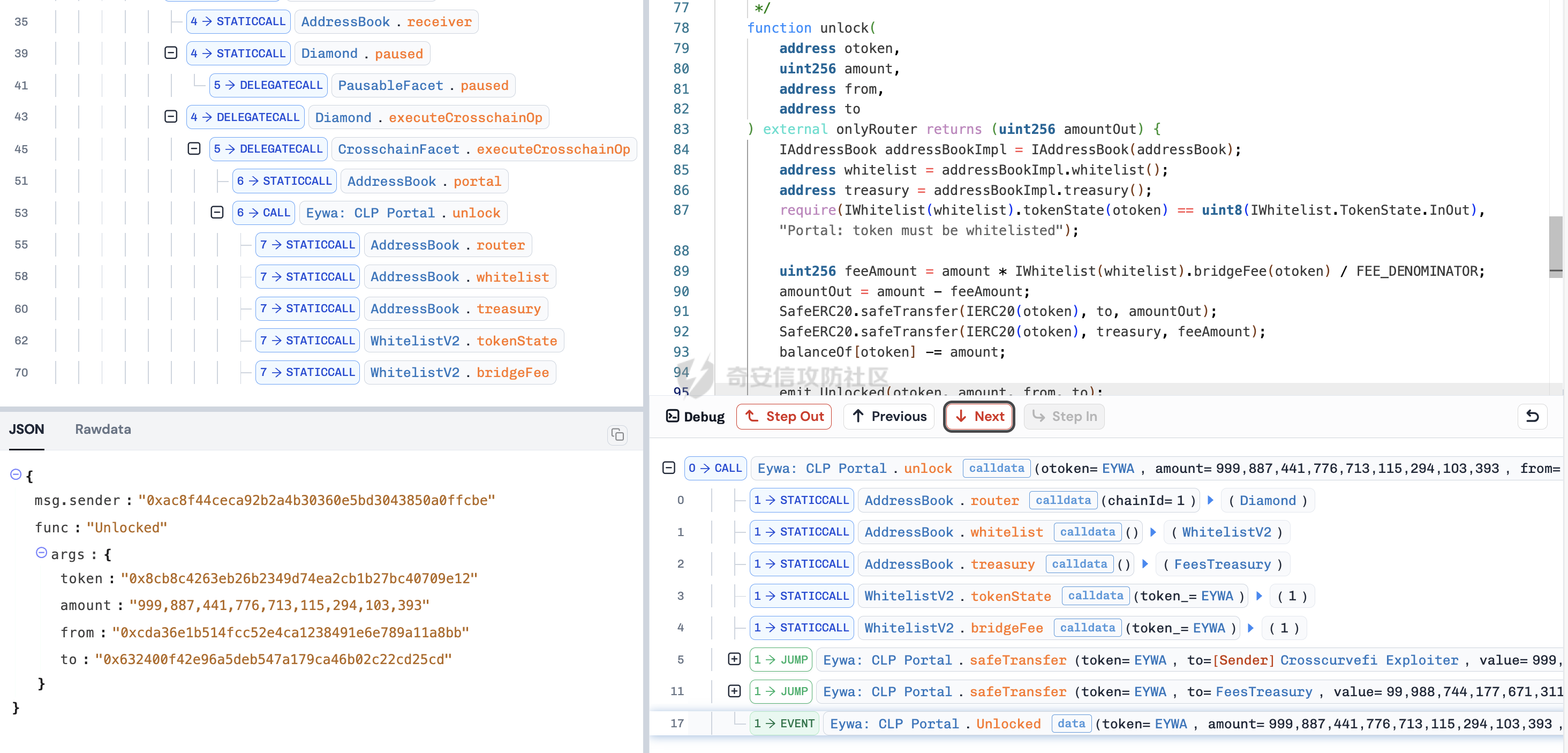Image resolution: width=1568 pixels, height=753 pixels.
Task: Switch to the Rawdata tab
Action: tap(103, 429)
